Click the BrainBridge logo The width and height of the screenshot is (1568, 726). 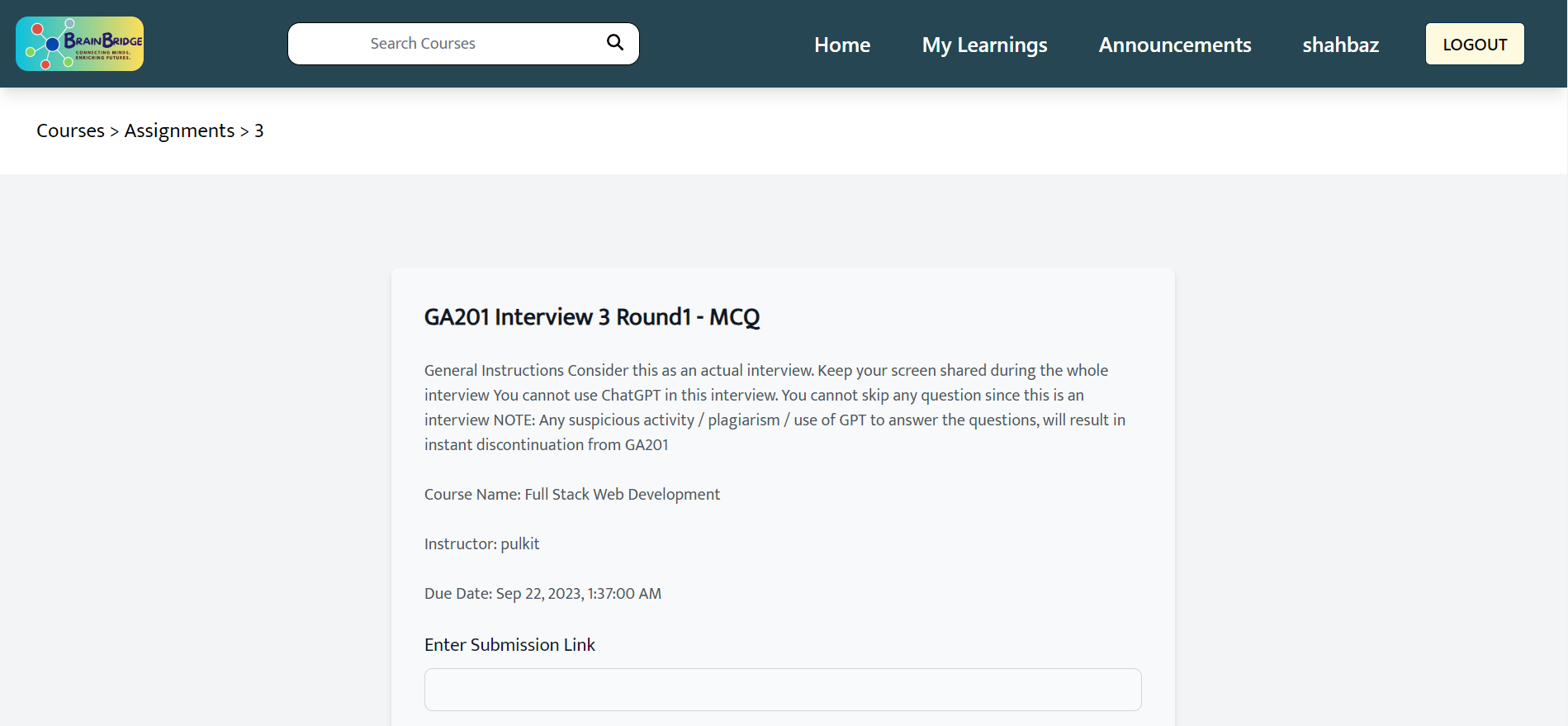click(79, 44)
